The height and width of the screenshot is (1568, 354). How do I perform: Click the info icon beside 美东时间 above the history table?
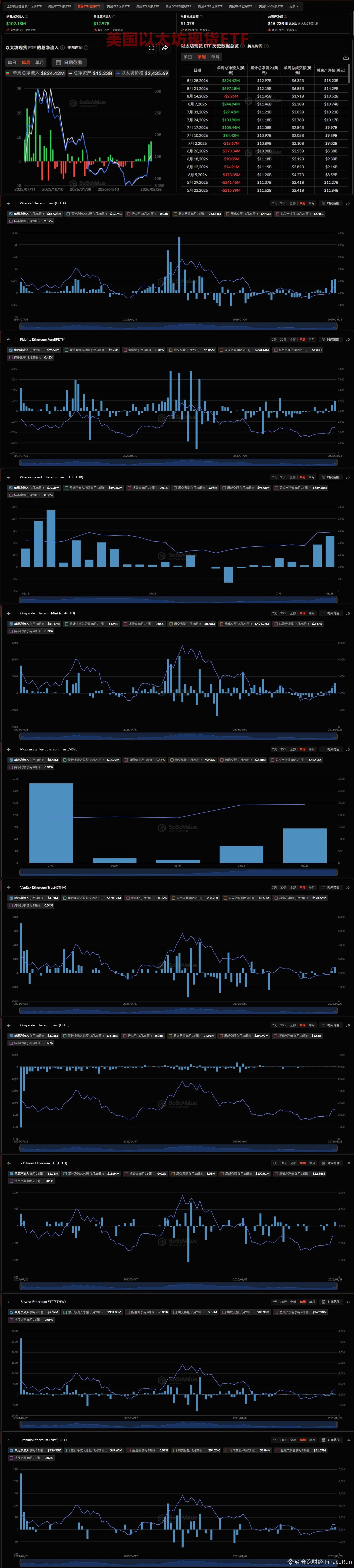[x=266, y=46]
